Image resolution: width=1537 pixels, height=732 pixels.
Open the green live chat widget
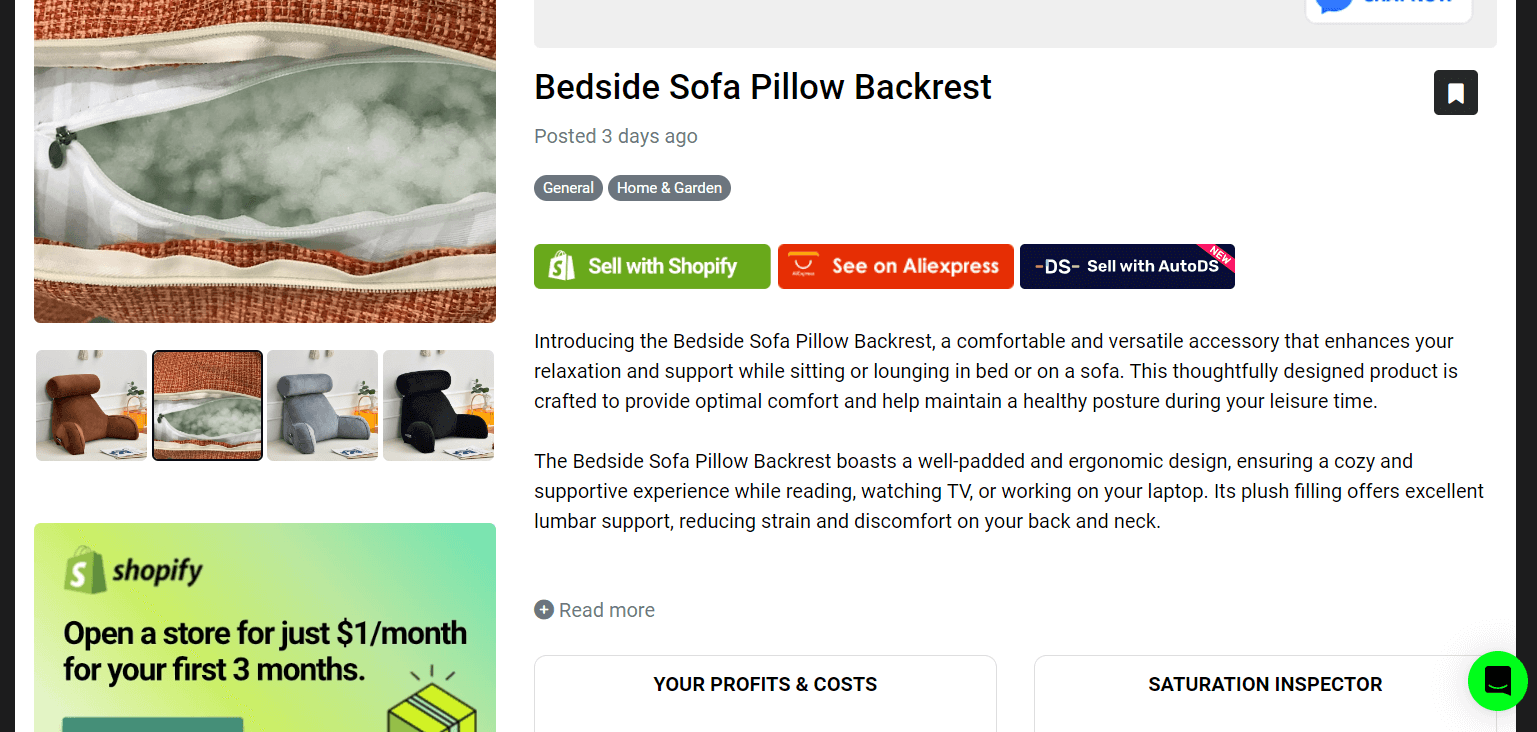(1497, 681)
